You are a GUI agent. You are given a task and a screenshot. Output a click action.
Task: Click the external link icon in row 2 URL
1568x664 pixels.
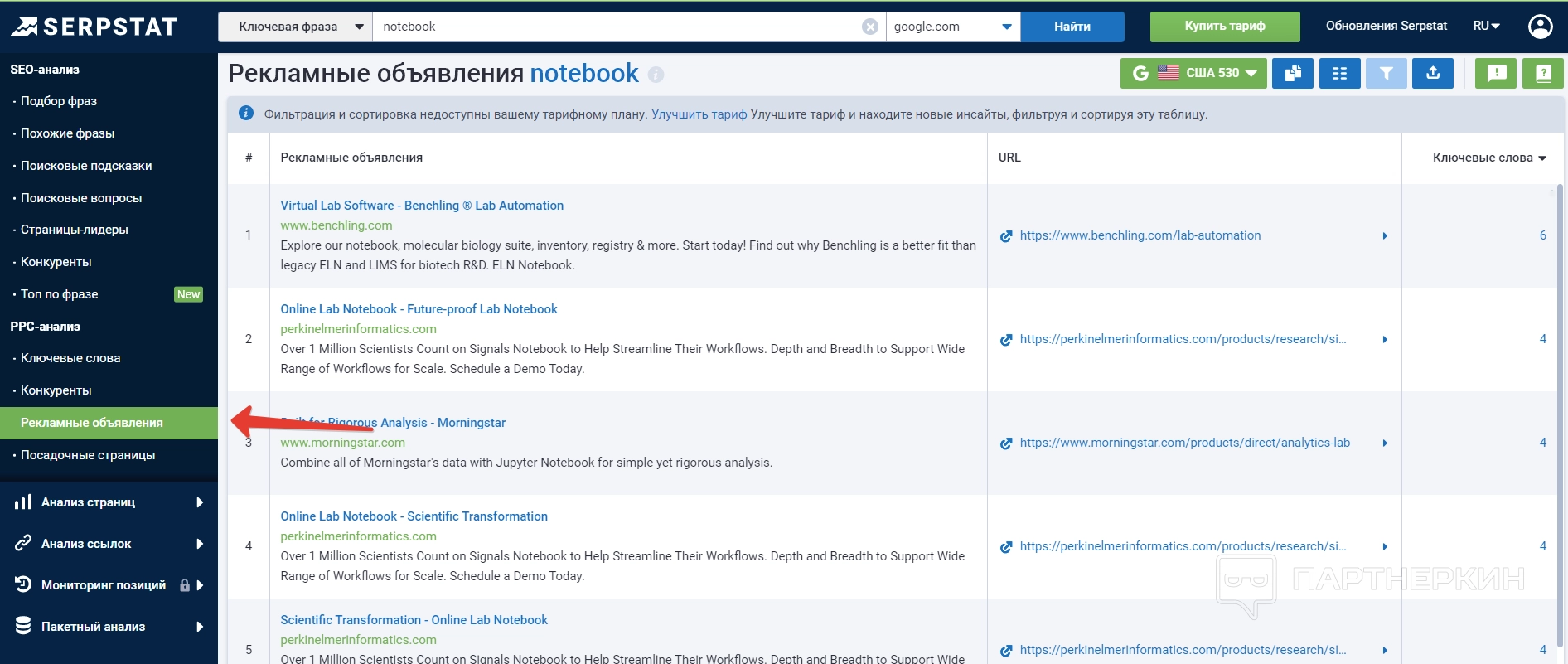(1006, 340)
